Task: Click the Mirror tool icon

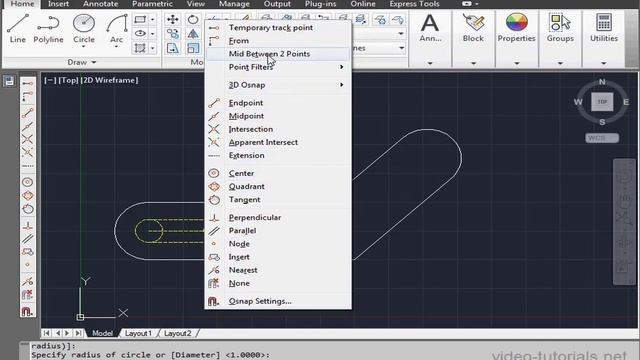Action: tap(193, 33)
